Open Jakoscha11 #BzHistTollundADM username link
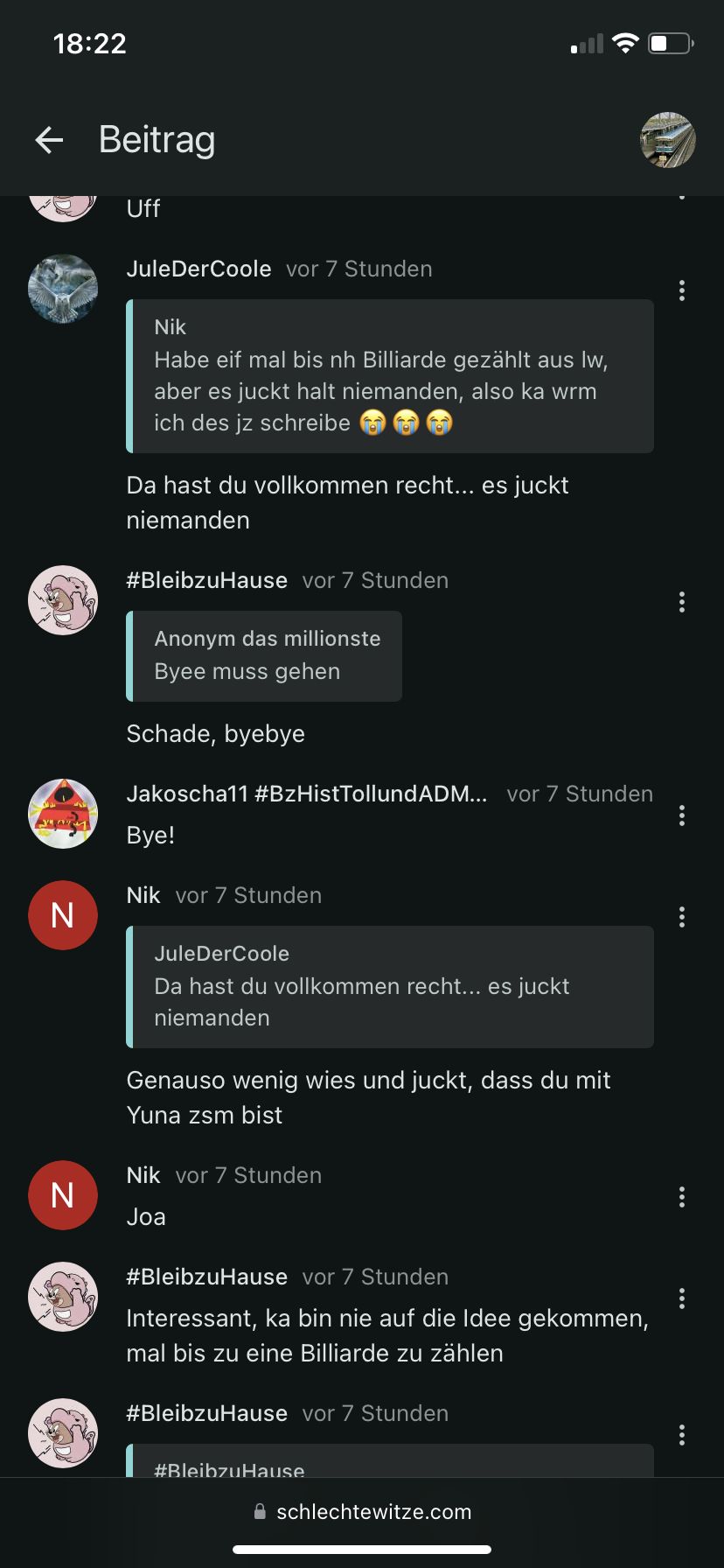The height and width of the screenshot is (1568, 724). click(x=306, y=794)
